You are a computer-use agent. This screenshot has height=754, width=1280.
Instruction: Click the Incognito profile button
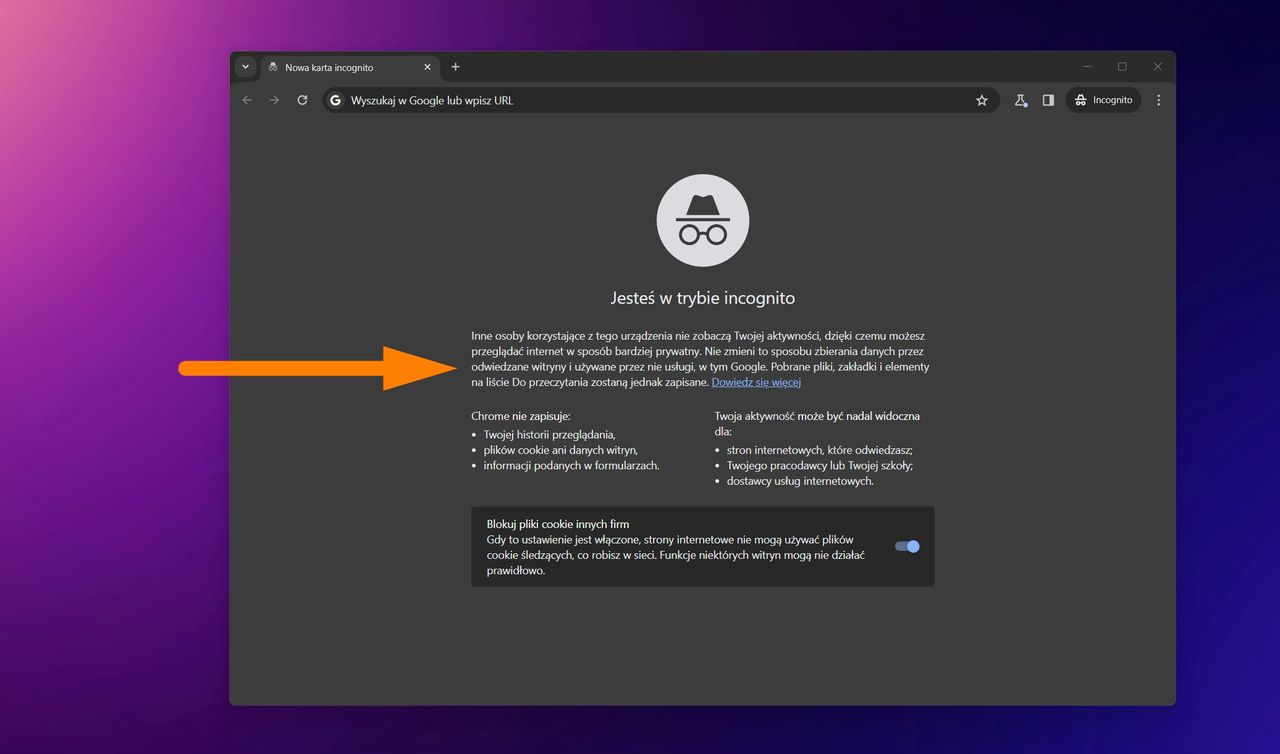1103,100
